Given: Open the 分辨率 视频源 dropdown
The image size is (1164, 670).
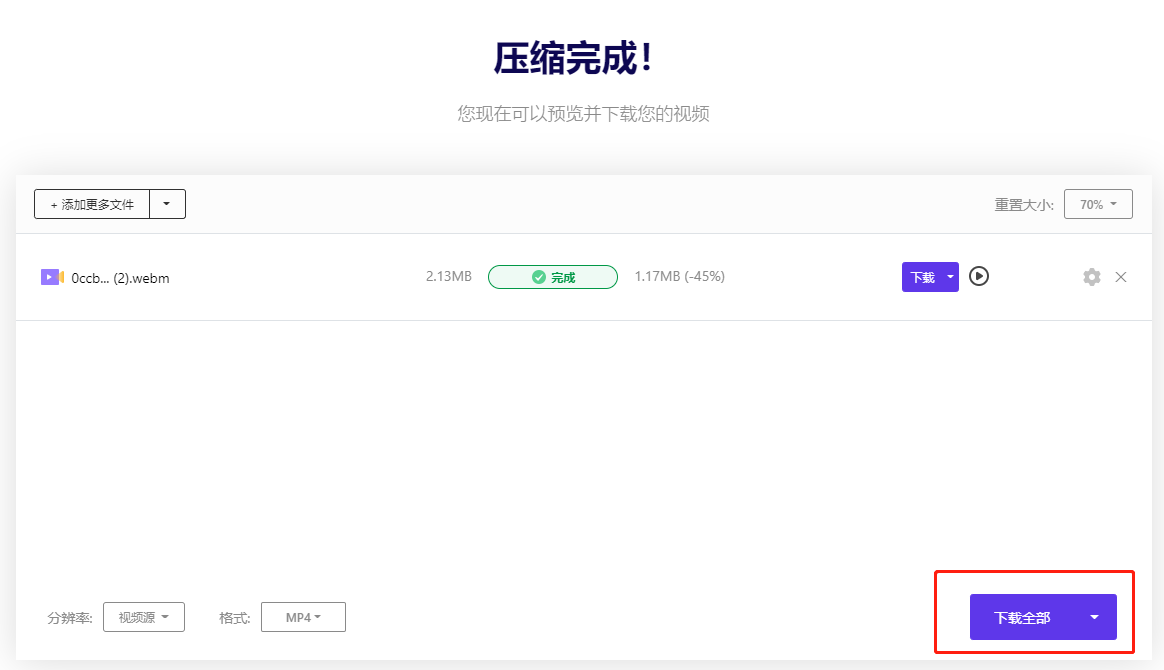Looking at the screenshot, I should [144, 617].
